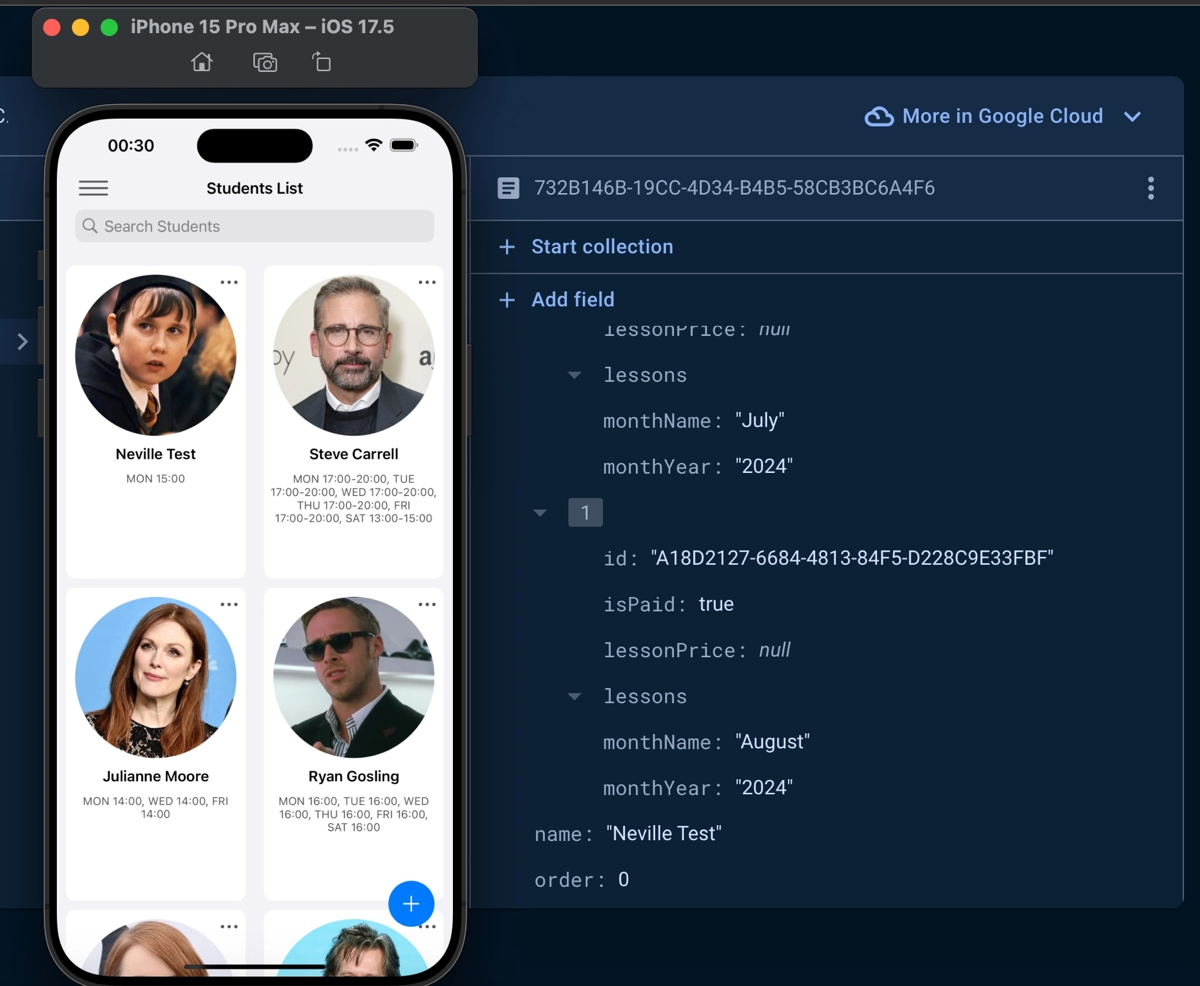1200x986 pixels.
Task: Click the Firestore document icon beside the document ID
Action: pyautogui.click(x=509, y=188)
